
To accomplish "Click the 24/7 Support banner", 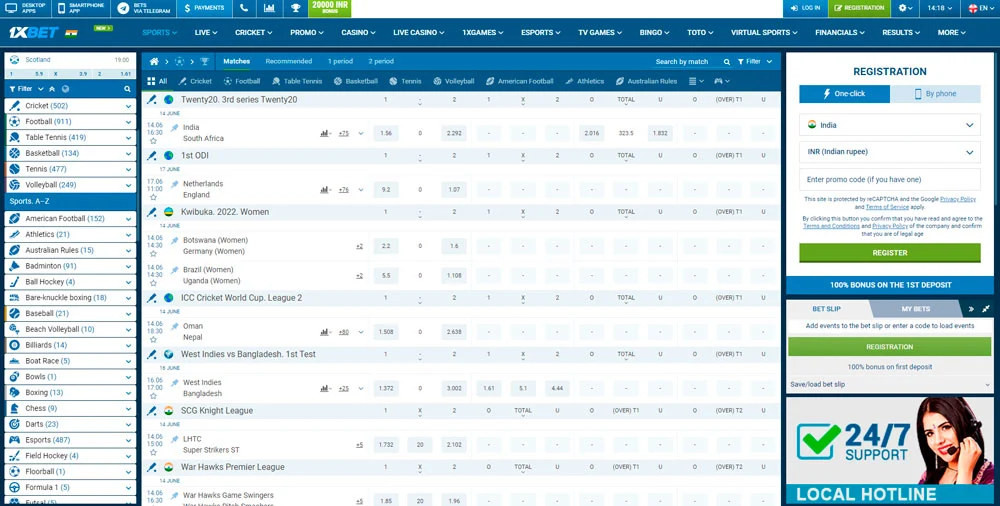I will [890, 452].
